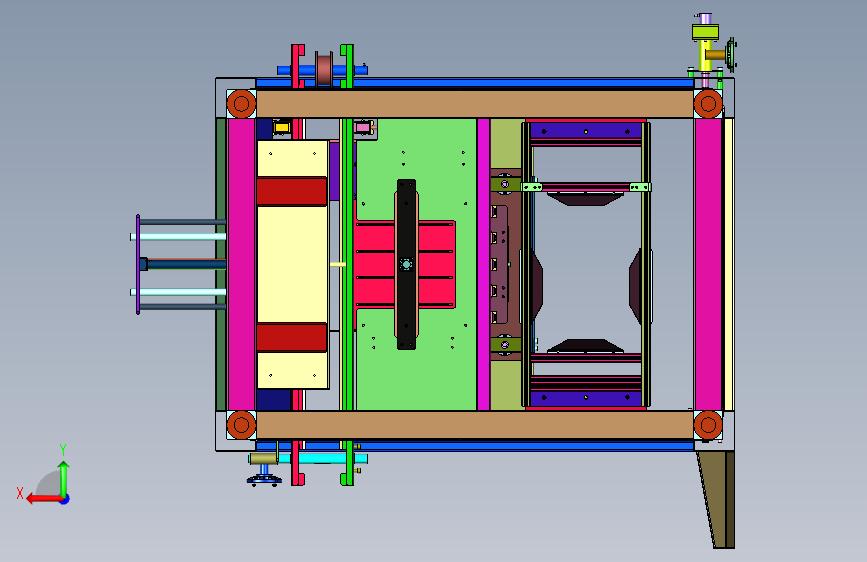Click the bottom-left orange corner post

(242, 425)
